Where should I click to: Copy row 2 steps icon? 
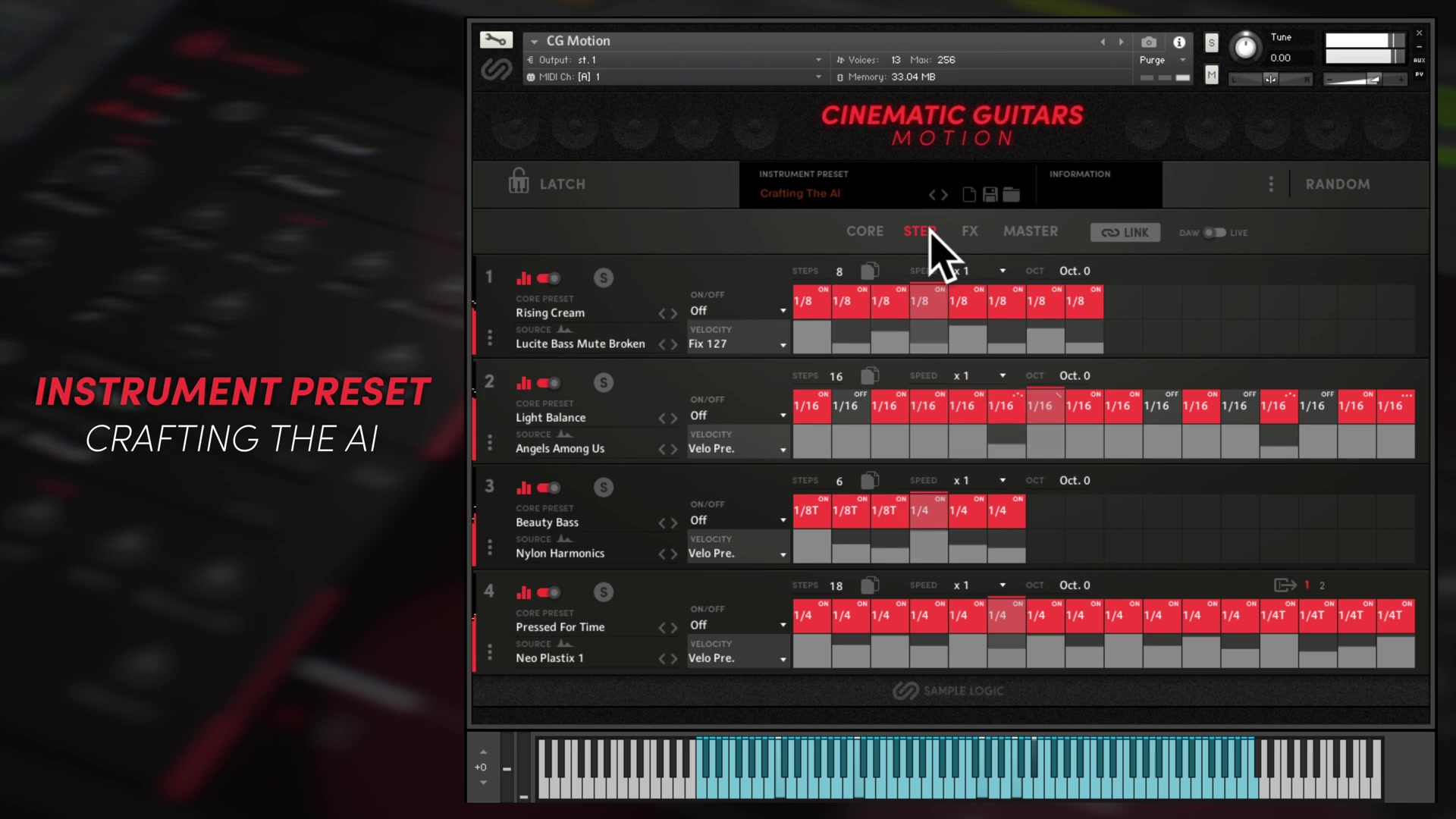click(870, 375)
